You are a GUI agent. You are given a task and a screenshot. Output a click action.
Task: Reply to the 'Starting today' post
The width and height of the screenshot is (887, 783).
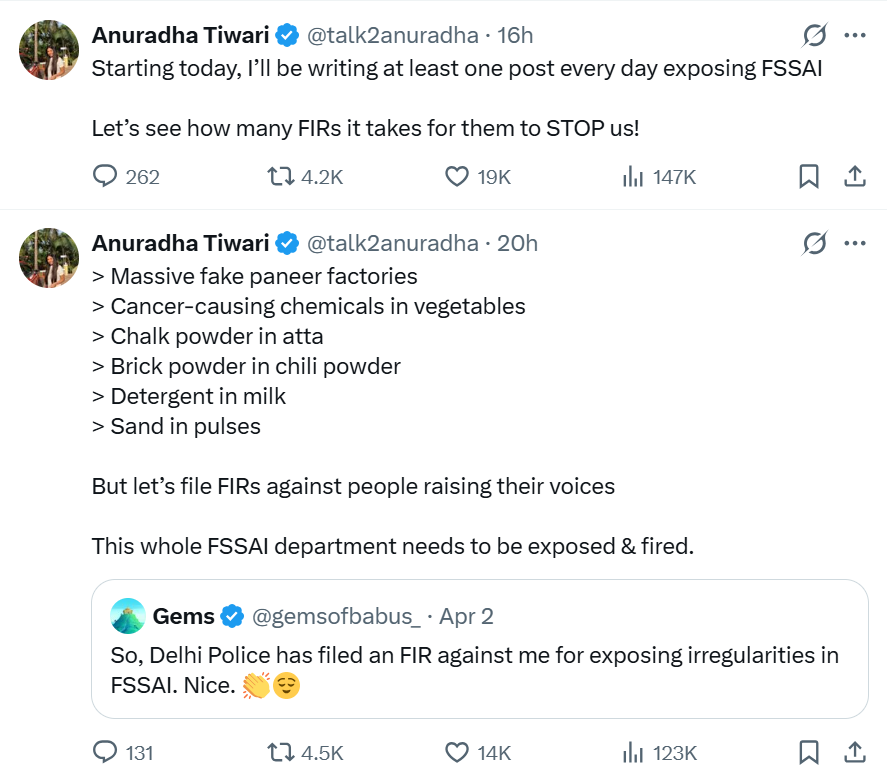coord(106,177)
